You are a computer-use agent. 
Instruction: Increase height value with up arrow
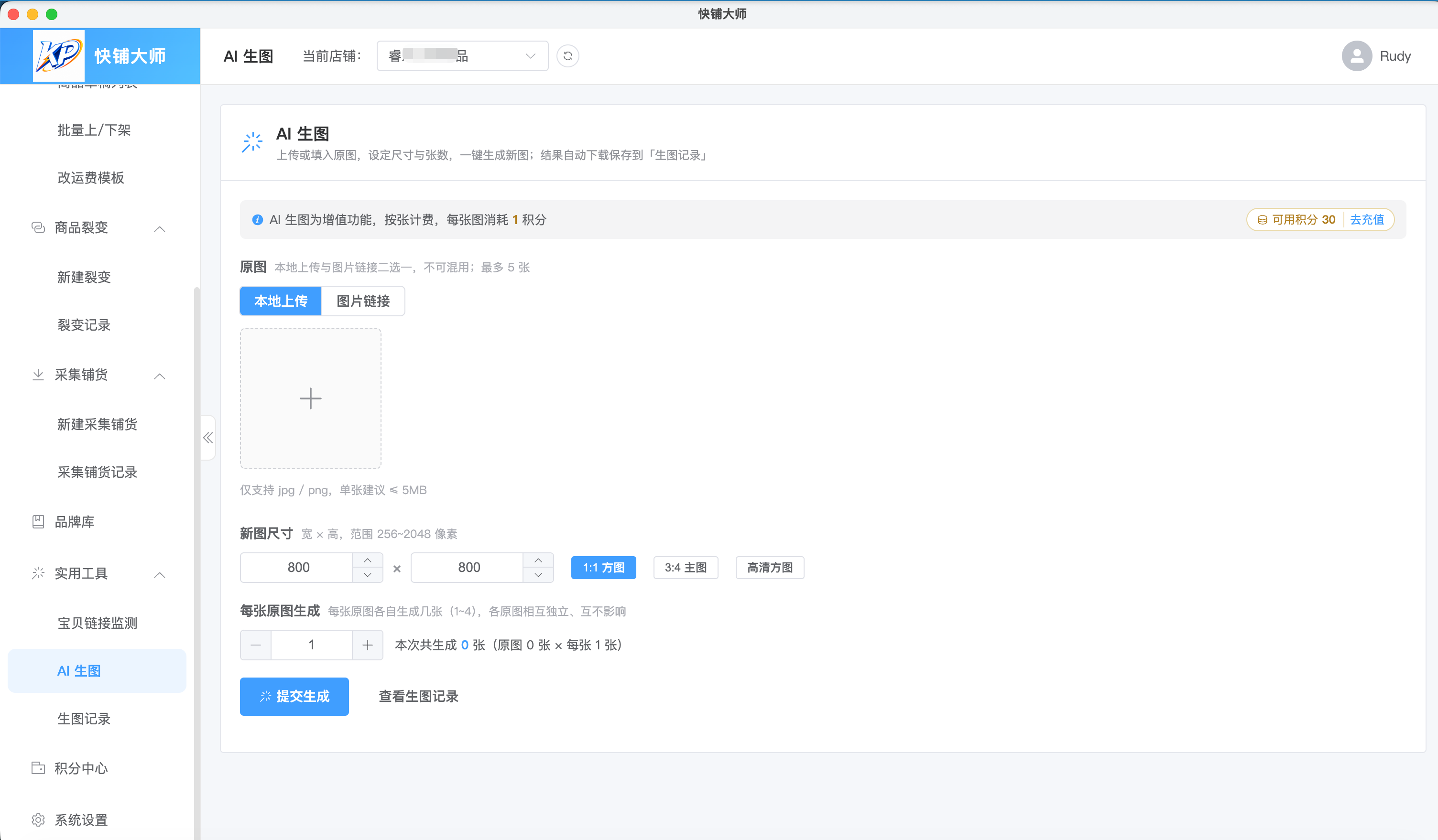click(538, 560)
